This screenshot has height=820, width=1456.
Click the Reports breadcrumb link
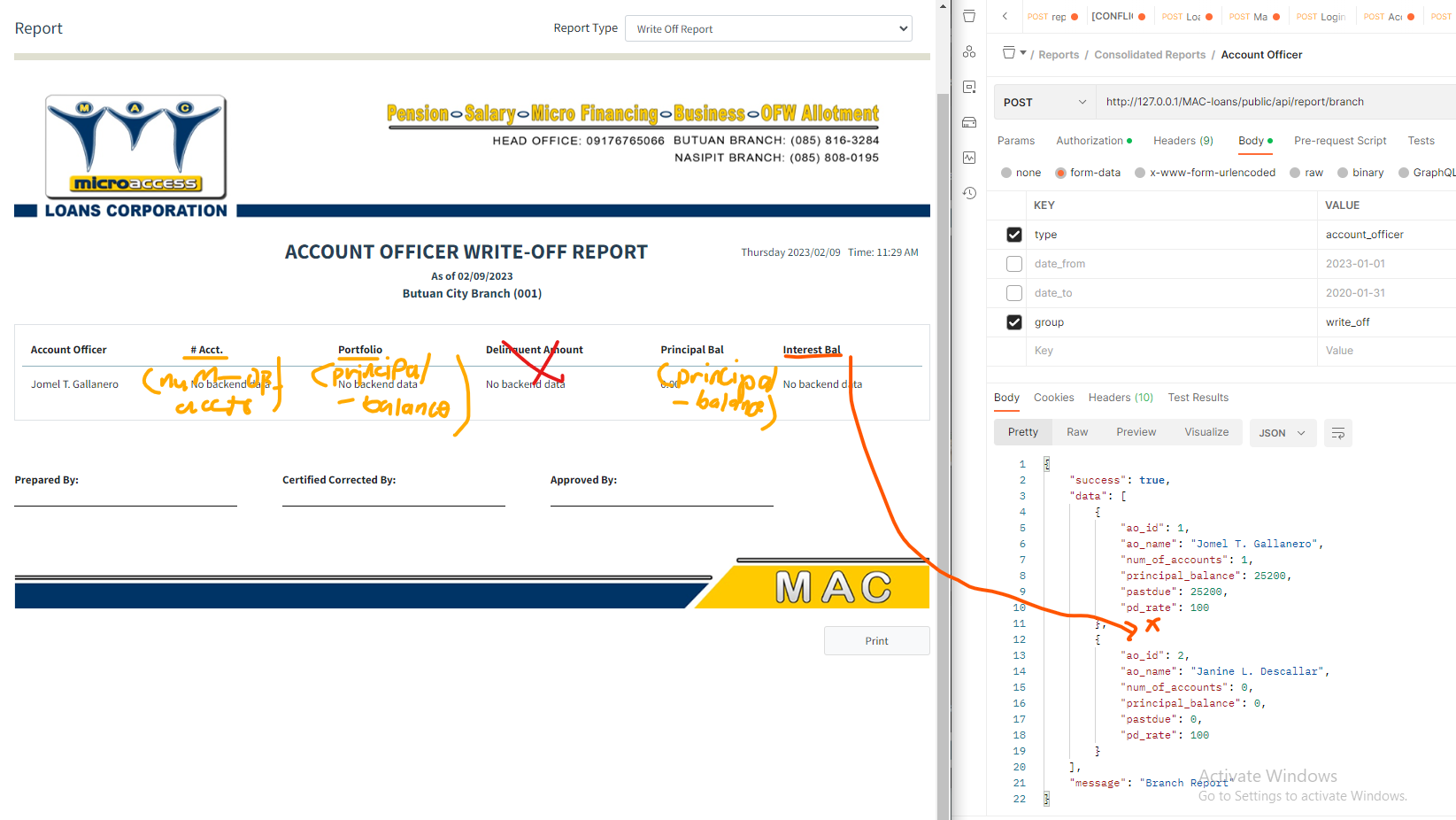(1059, 54)
